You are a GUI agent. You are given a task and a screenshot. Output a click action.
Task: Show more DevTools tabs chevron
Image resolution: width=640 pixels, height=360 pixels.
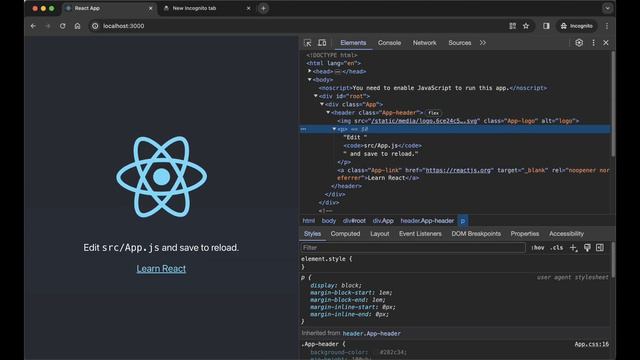click(x=483, y=43)
